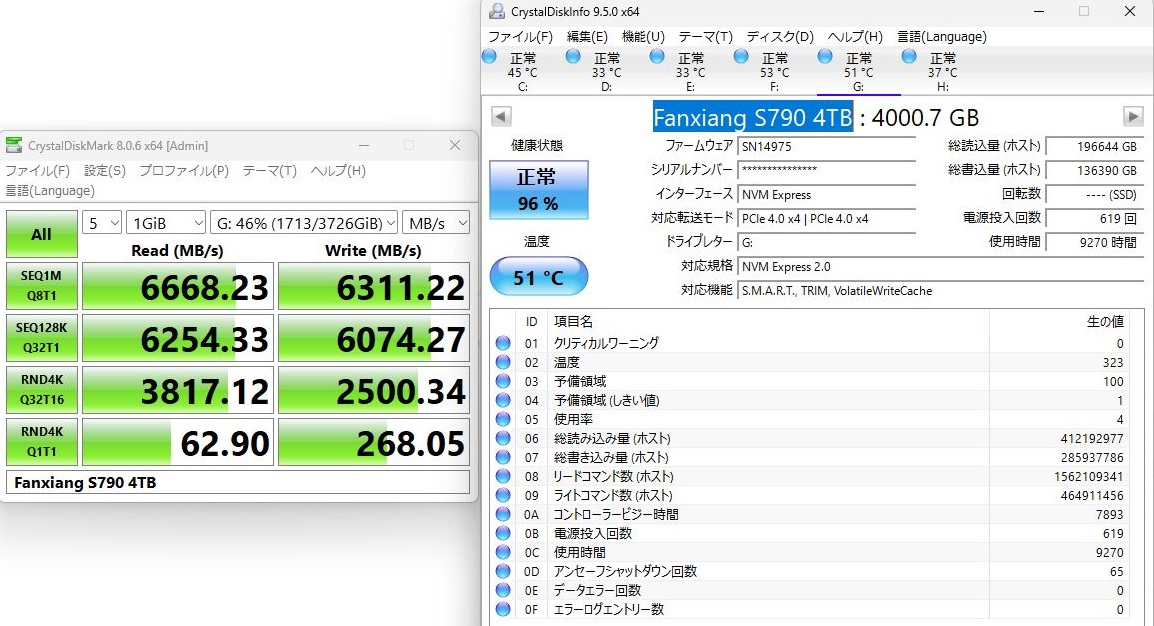The width and height of the screenshot is (1154, 626).
Task: Select drive F: status icon at 53 °C
Action: click(x=741, y=57)
